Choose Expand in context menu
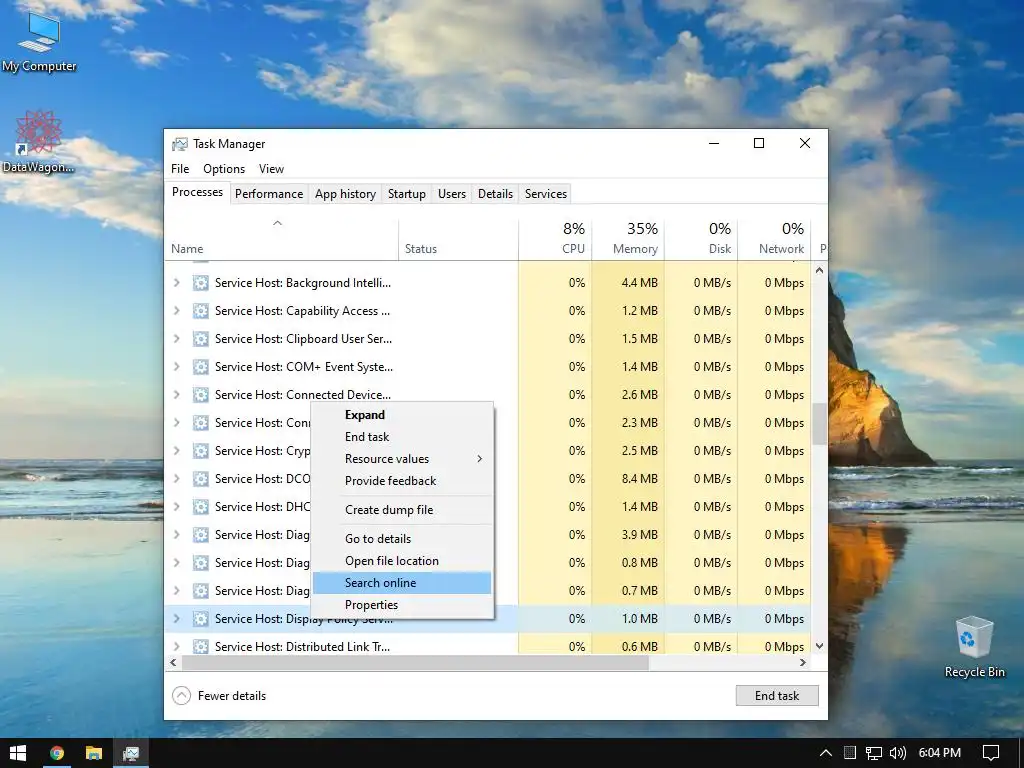Screen dimensions: 1024x768 click(x=402, y=415)
